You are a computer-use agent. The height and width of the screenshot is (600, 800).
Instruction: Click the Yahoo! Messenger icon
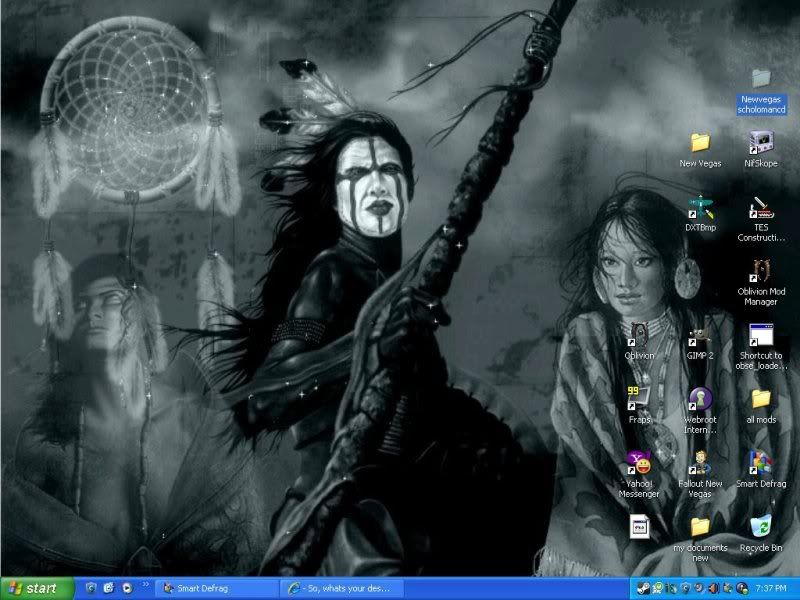tap(639, 463)
